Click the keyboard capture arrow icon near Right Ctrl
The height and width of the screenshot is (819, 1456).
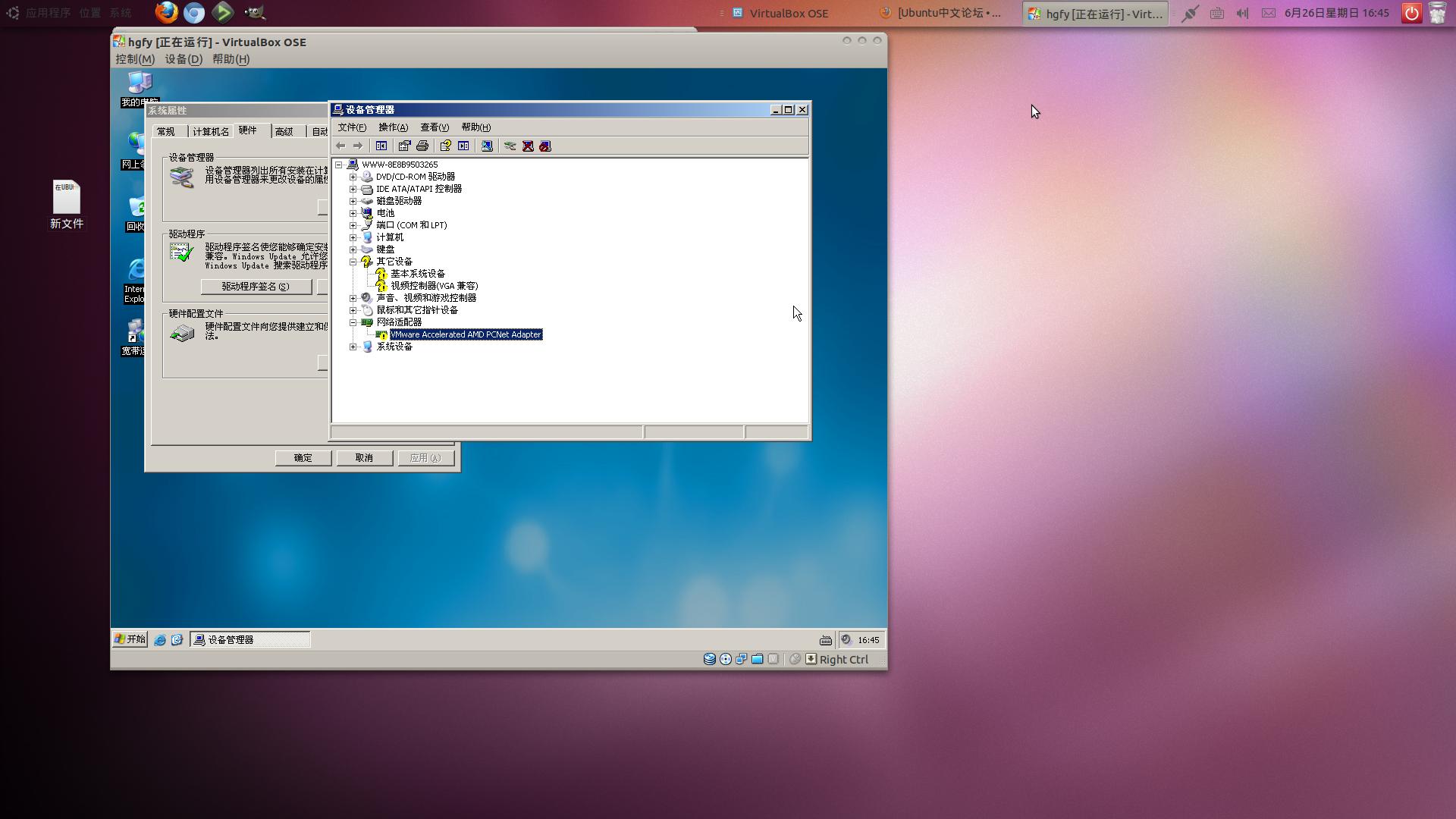coord(811,659)
